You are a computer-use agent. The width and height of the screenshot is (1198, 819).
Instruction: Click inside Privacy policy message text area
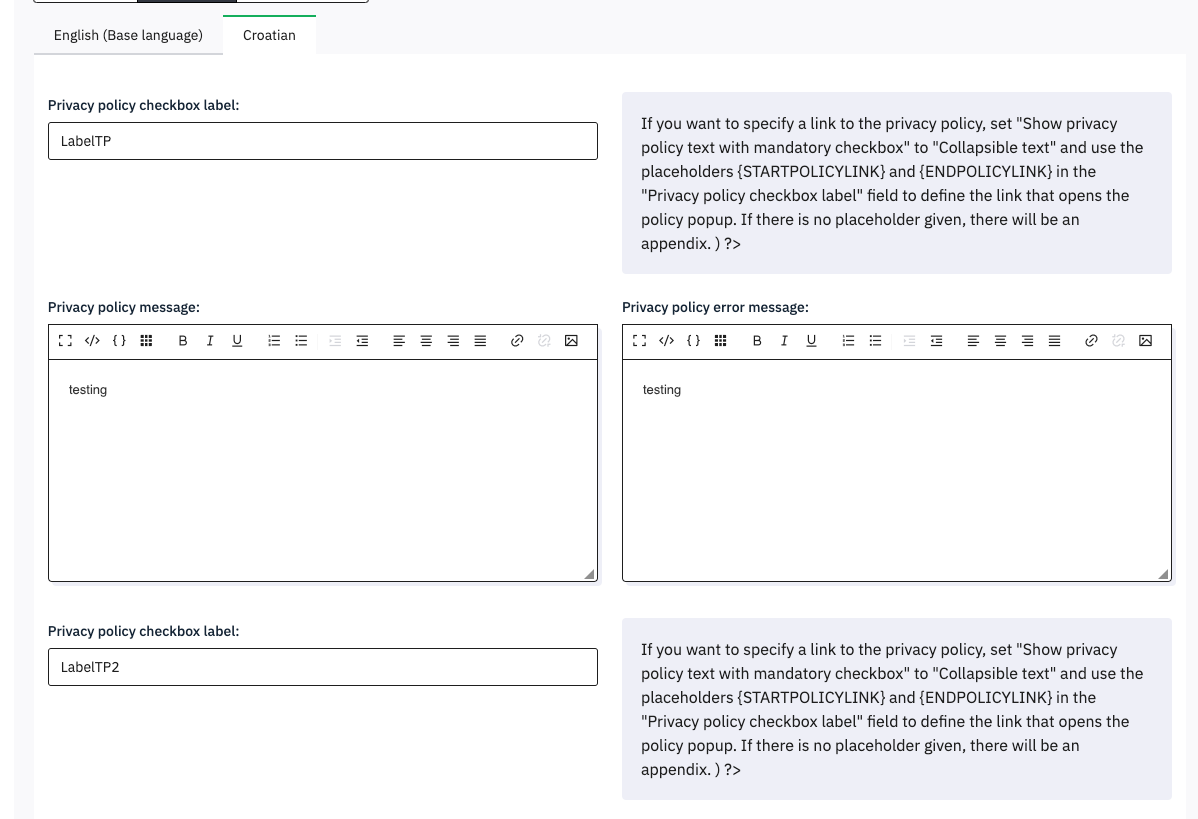322,470
